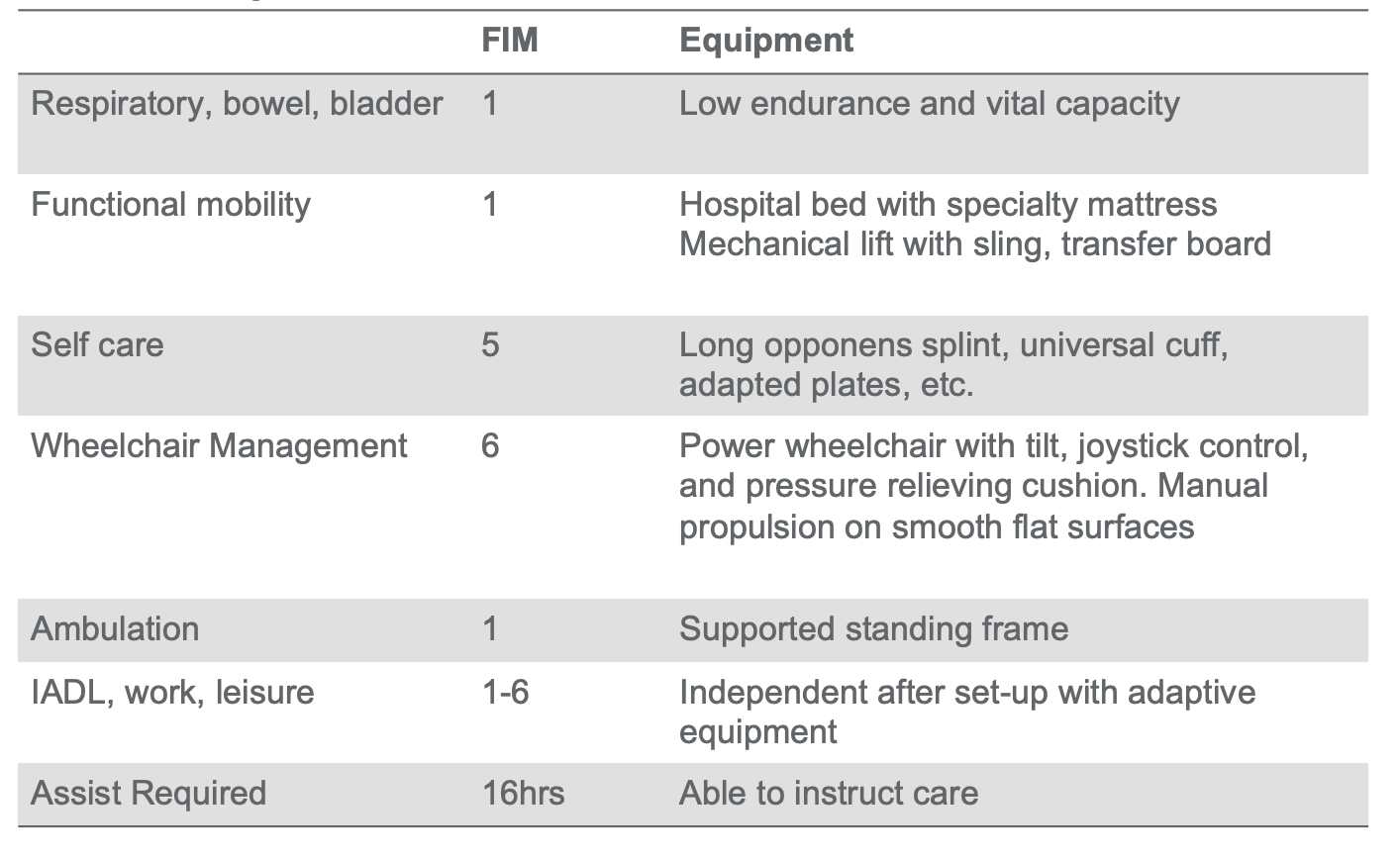This screenshot has width=1400, height=859.
Task: Click the FIM value 6 for Wheelchair Management
Action: tap(490, 446)
